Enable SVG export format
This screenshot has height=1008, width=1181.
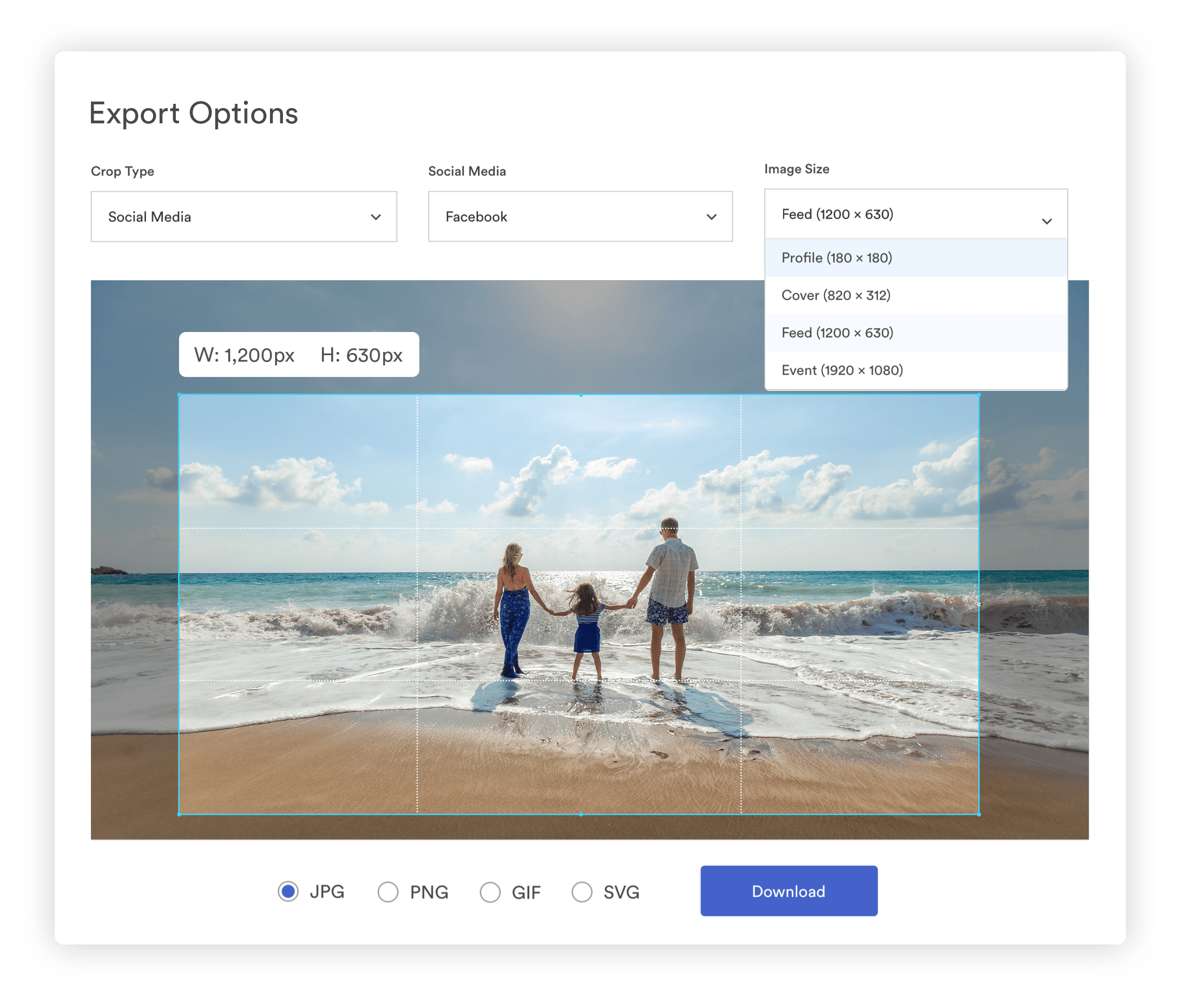pos(583,892)
